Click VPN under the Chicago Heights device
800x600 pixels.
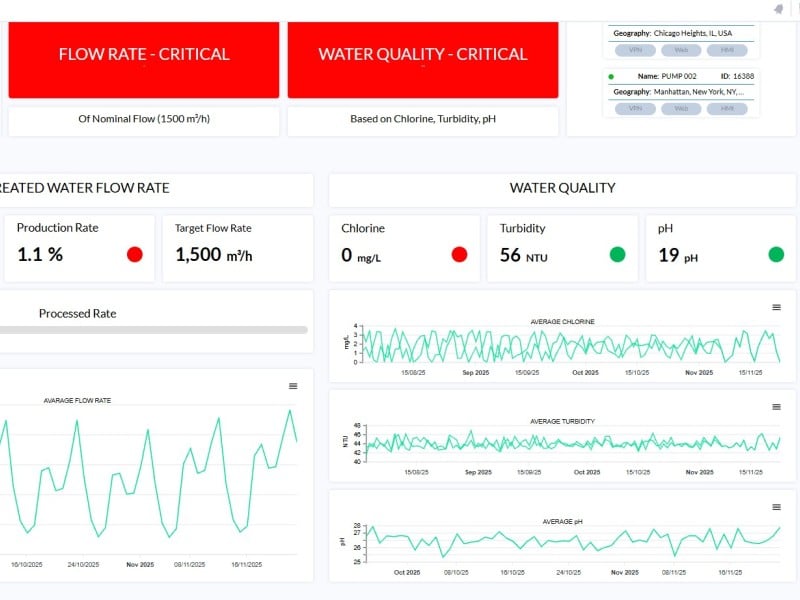(634, 50)
